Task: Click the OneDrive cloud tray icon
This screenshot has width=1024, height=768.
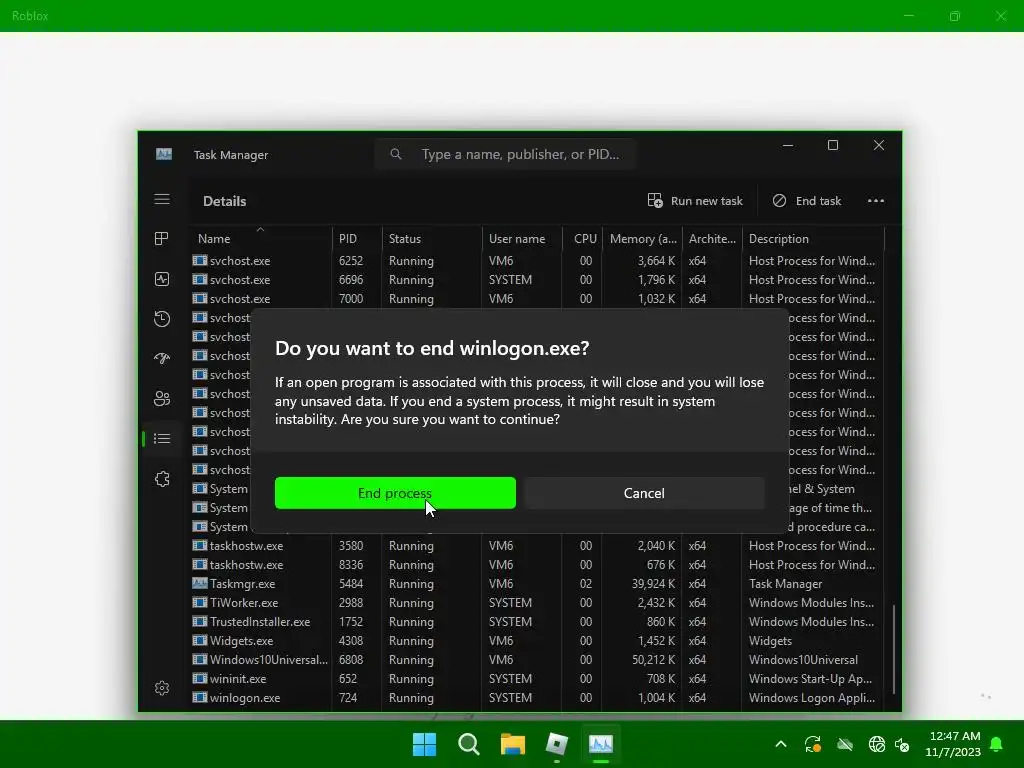Action: [x=845, y=744]
